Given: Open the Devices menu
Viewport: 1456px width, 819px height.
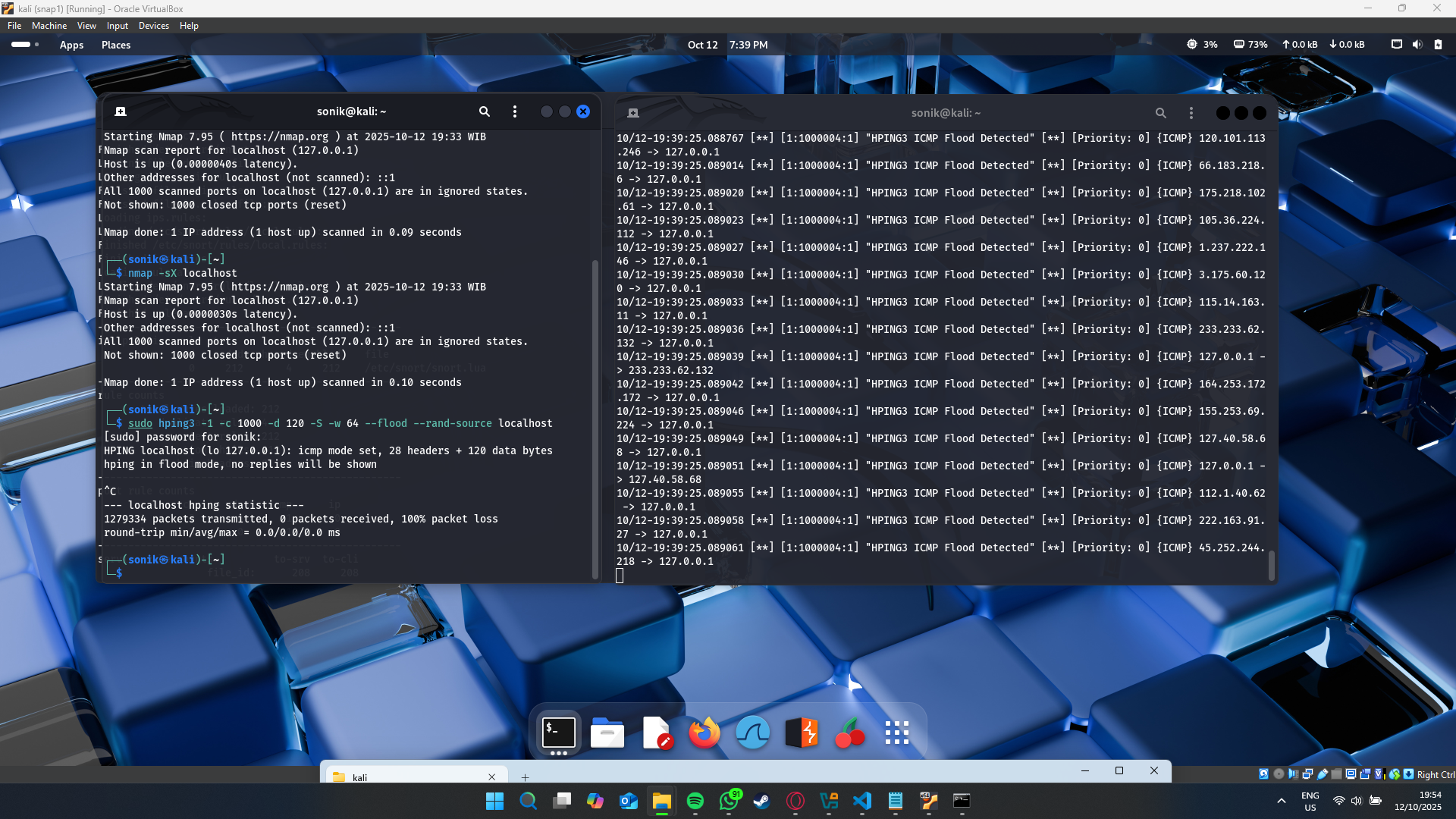Looking at the screenshot, I should [x=154, y=26].
